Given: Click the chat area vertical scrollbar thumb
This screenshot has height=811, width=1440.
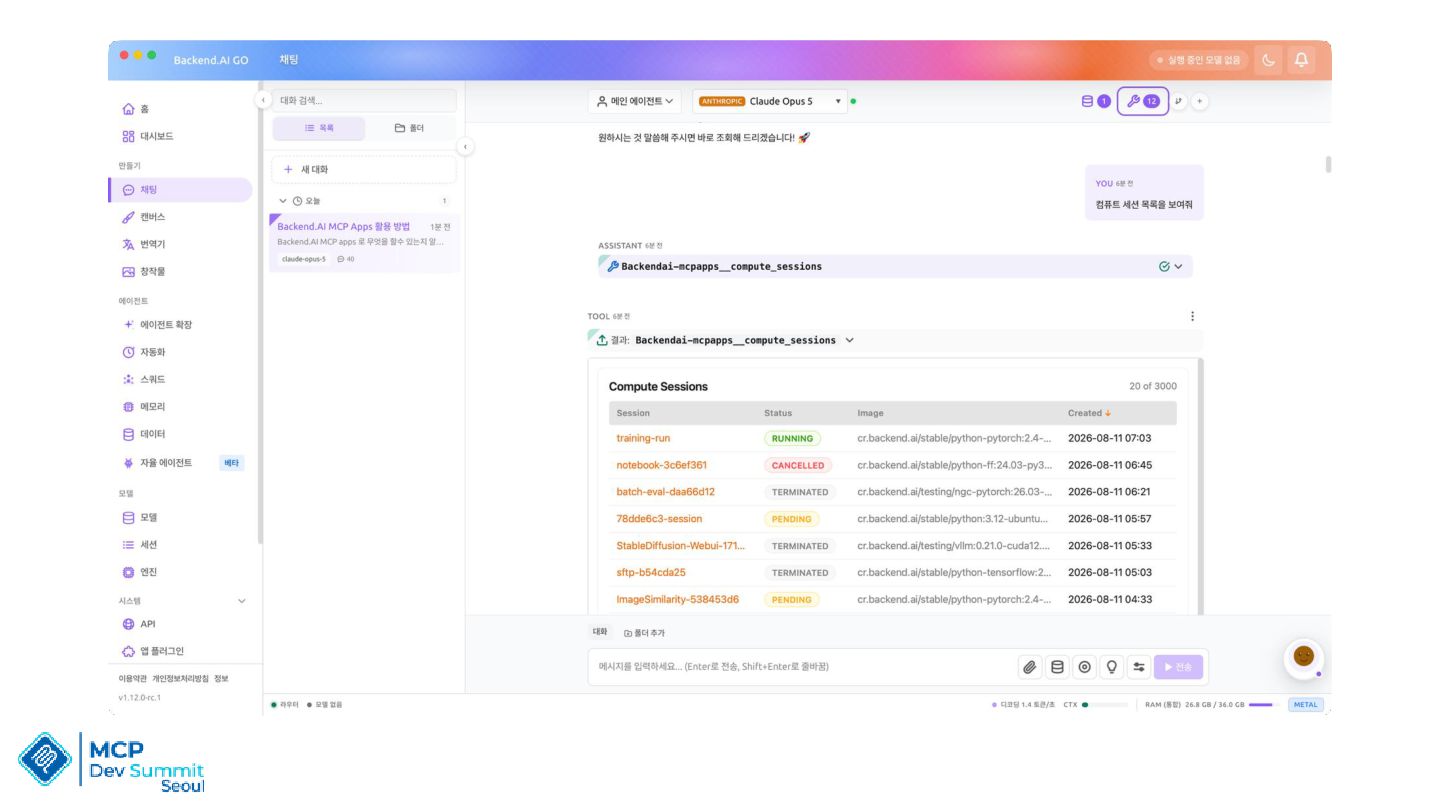Looking at the screenshot, I should (x=1328, y=164).
